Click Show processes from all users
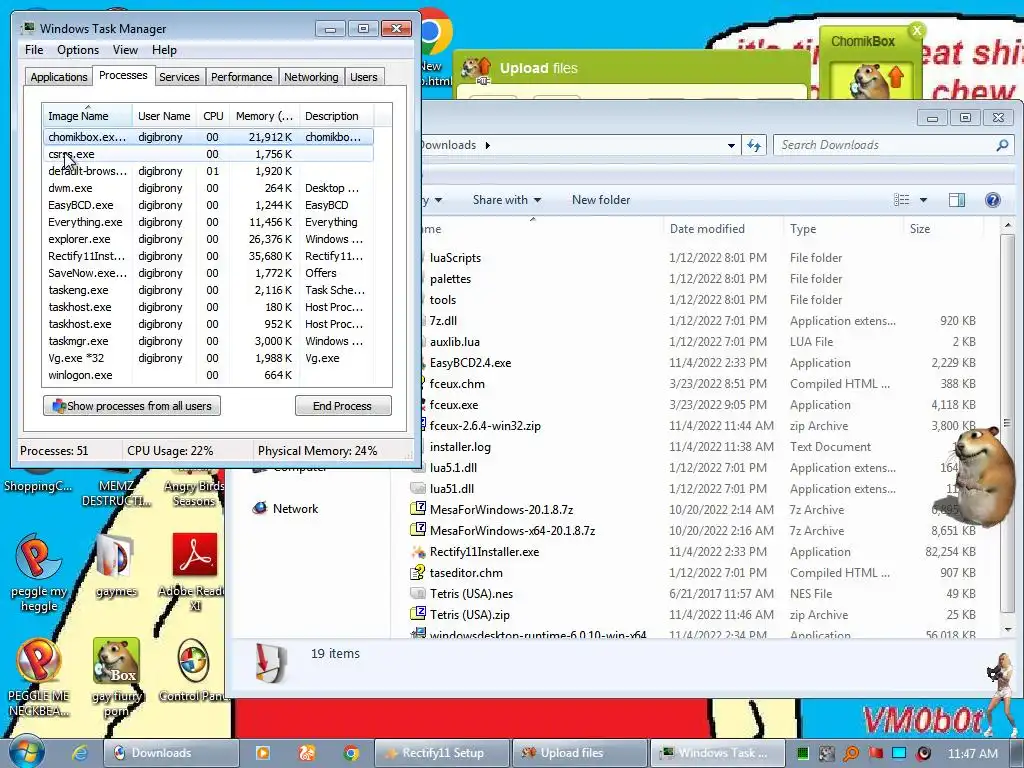The width and height of the screenshot is (1024, 768). click(x=132, y=406)
